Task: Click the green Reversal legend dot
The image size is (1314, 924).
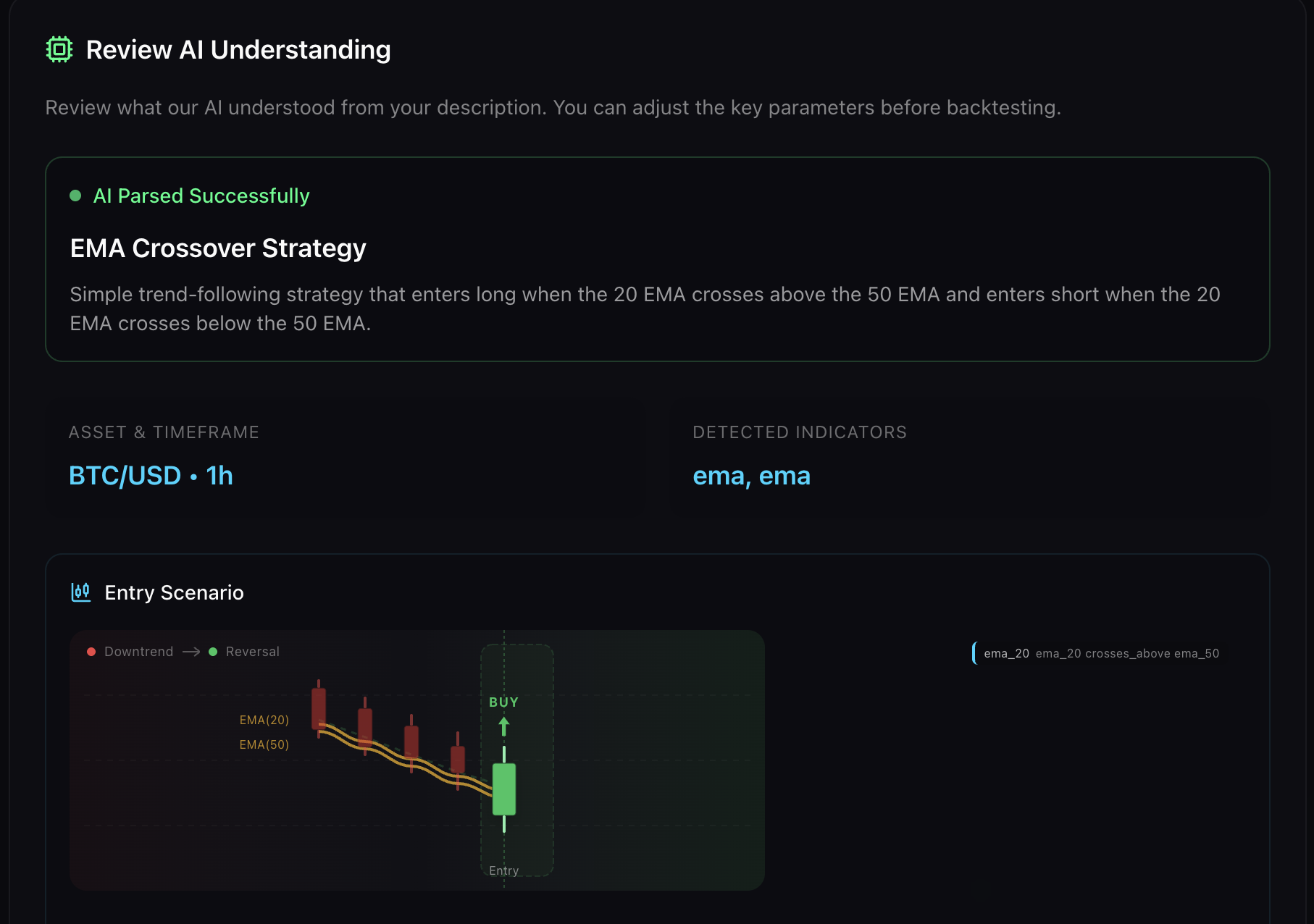Action: pyautogui.click(x=213, y=652)
